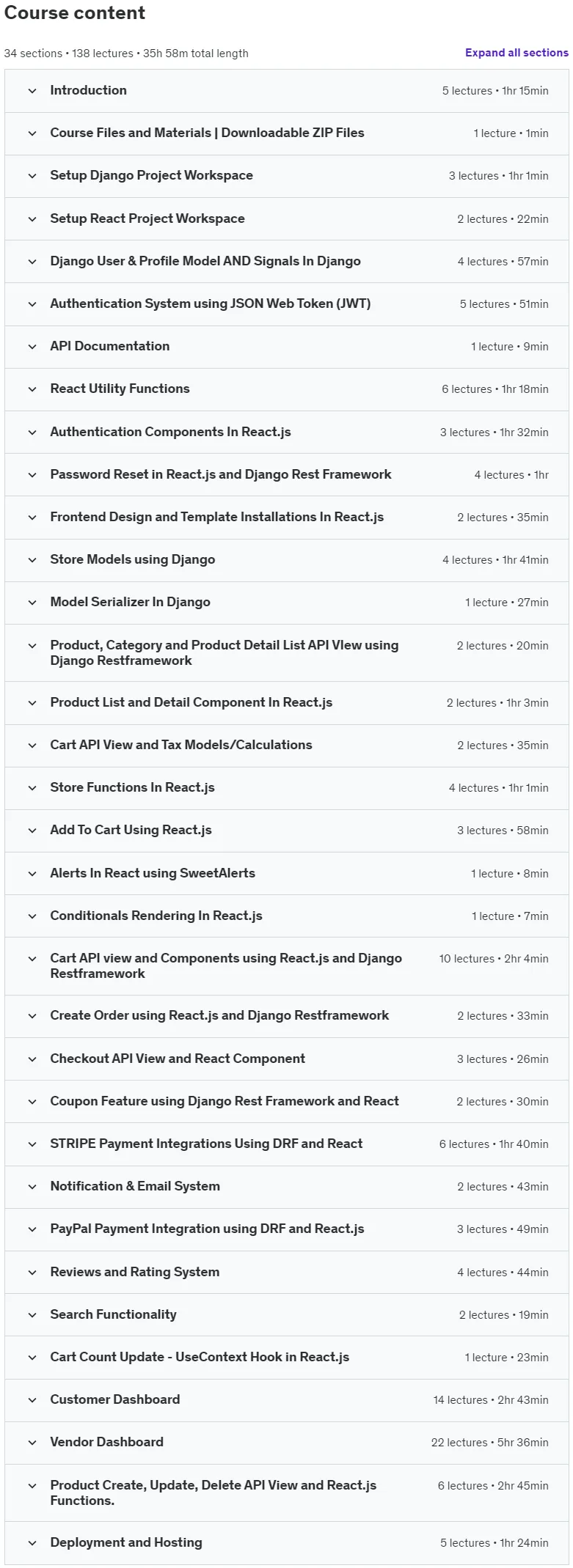This screenshot has width=573, height=1568.
Task: Open the API Documentation section chevron
Action: 32,347
